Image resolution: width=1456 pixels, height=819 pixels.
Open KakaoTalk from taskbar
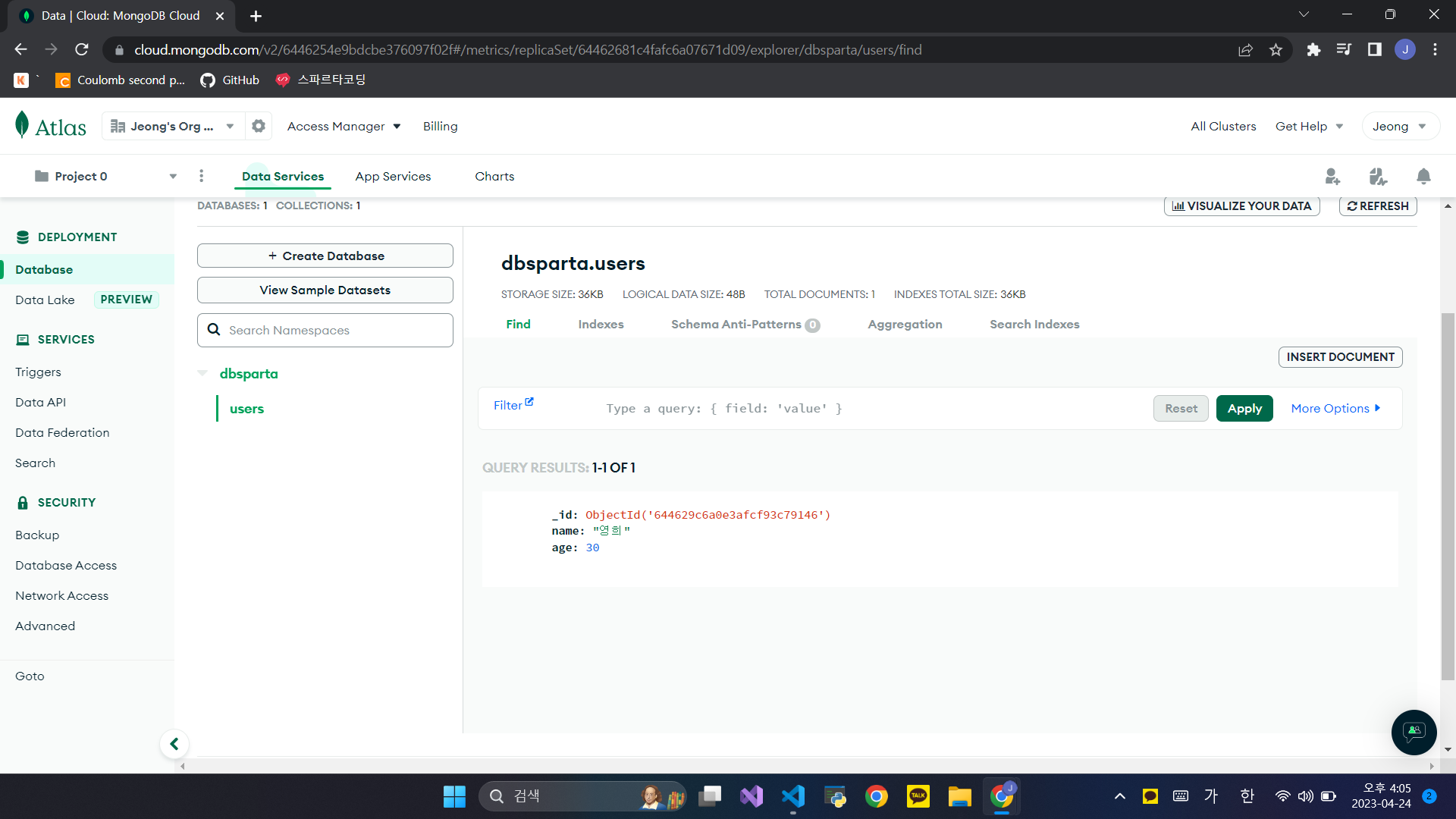click(918, 796)
